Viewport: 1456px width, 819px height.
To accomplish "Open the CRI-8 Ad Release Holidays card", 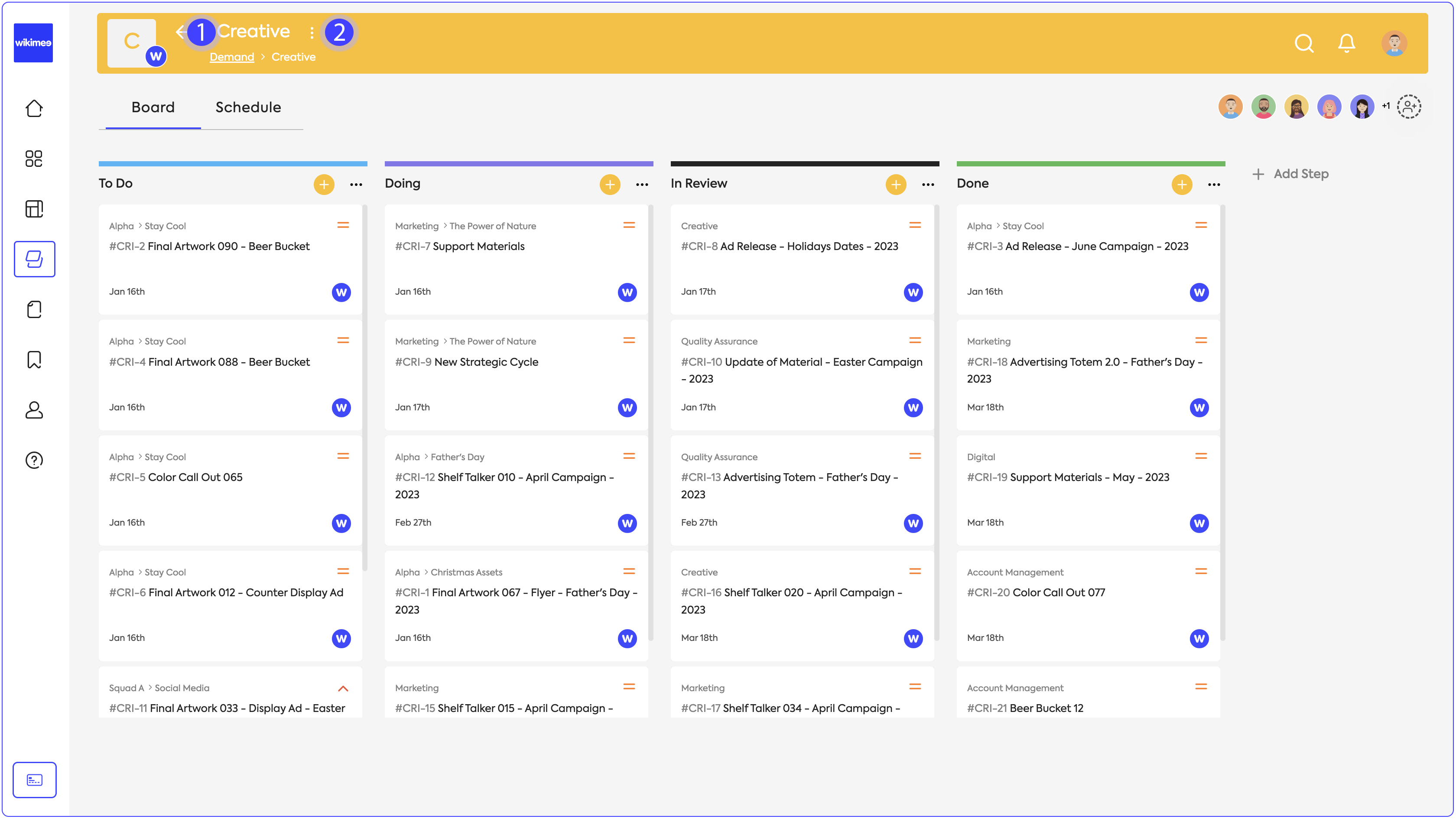I will click(x=789, y=247).
